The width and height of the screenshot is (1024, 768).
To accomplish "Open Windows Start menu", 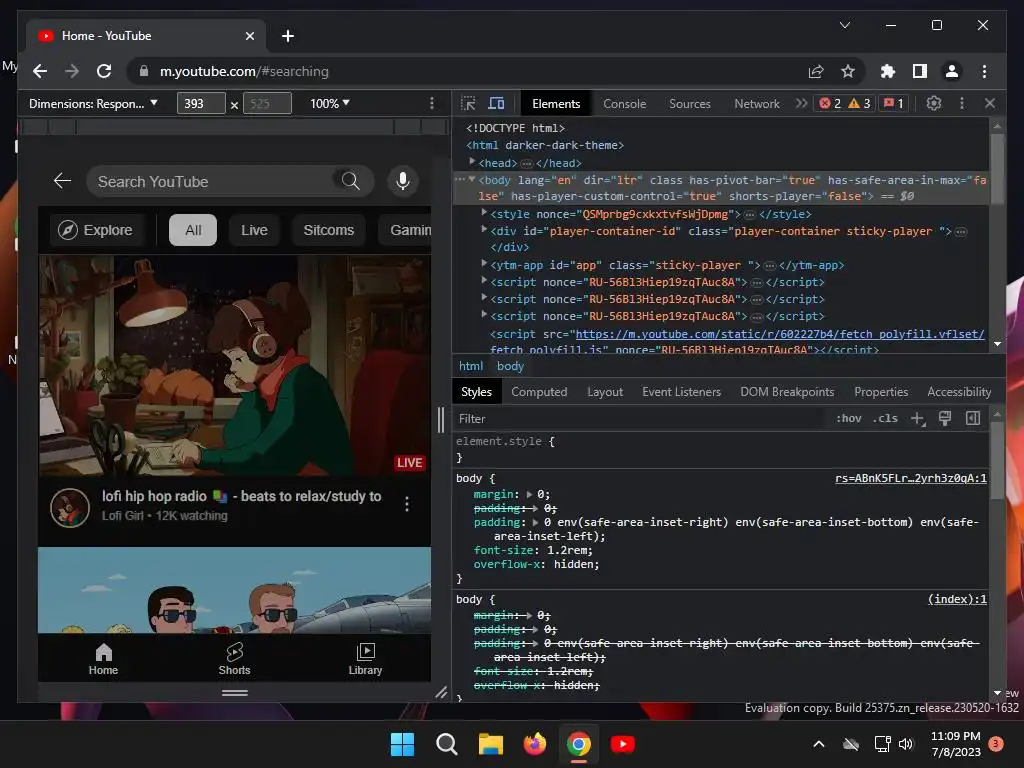I will (402, 744).
